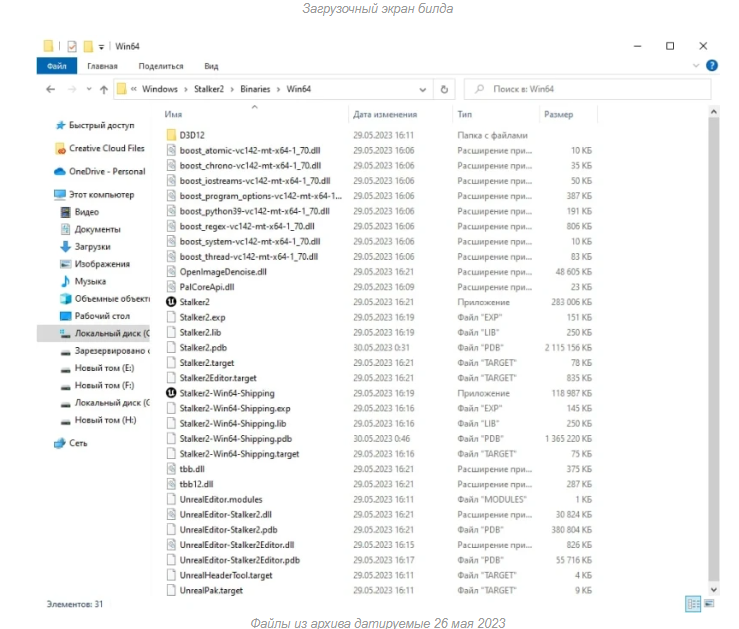This screenshot has width=739, height=629.
Task: Open Quick Access Toolbar customize dropdown
Action: coord(101,46)
